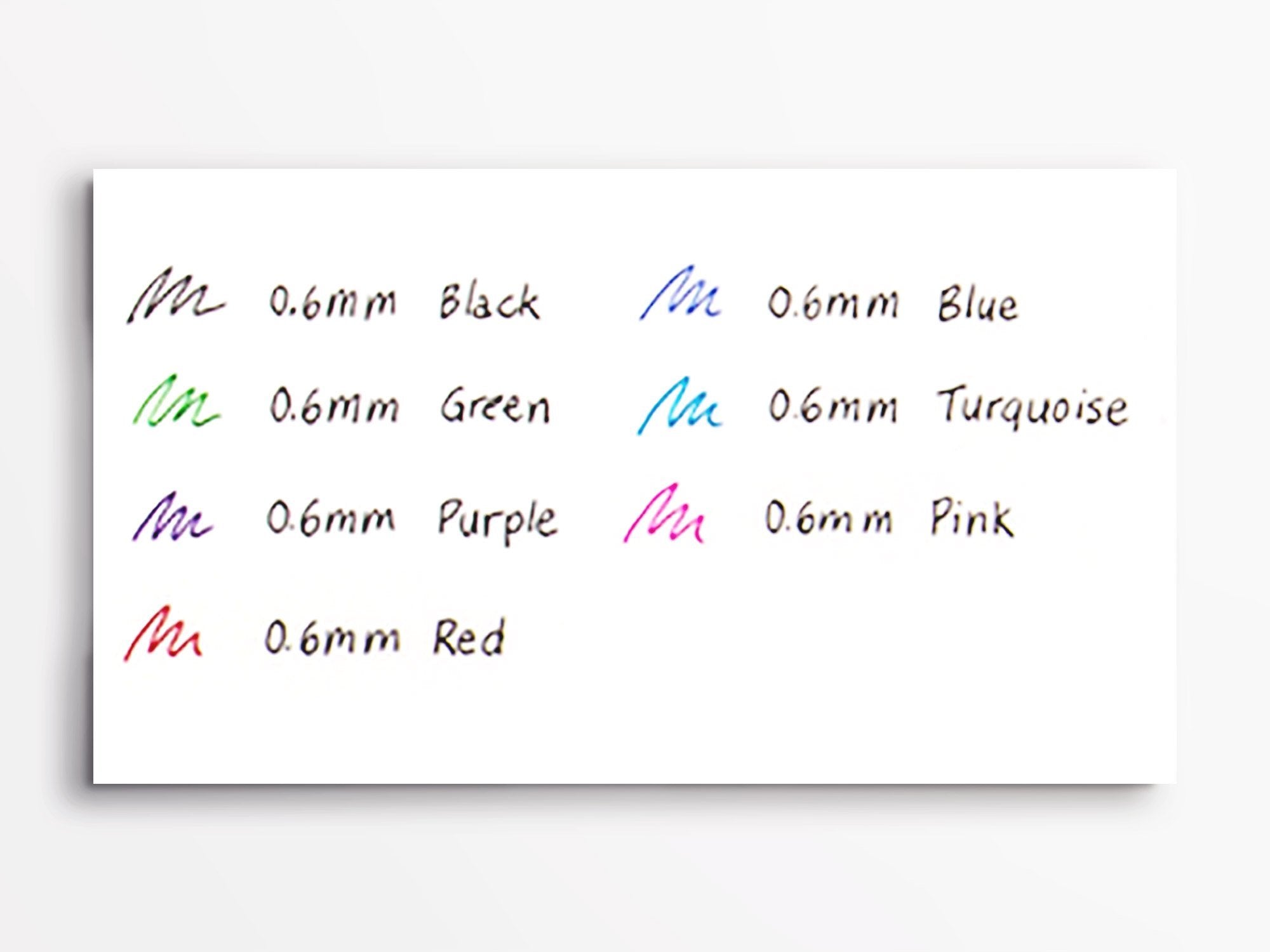Select the turquoise ink scribble sample
This screenshot has height=952, width=1270.
(679, 407)
